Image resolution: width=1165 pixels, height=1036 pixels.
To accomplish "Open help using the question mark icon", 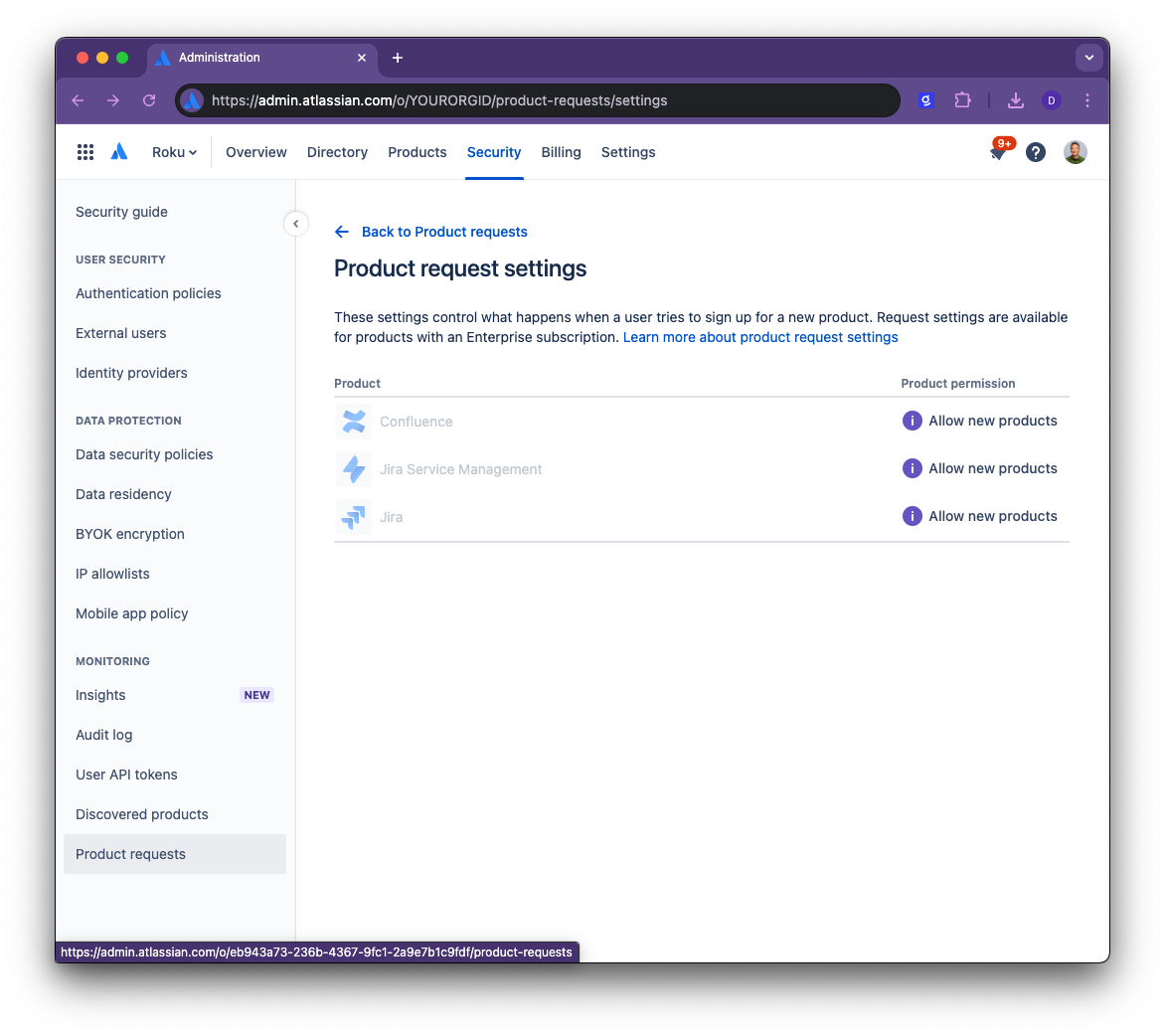I will pyautogui.click(x=1036, y=151).
